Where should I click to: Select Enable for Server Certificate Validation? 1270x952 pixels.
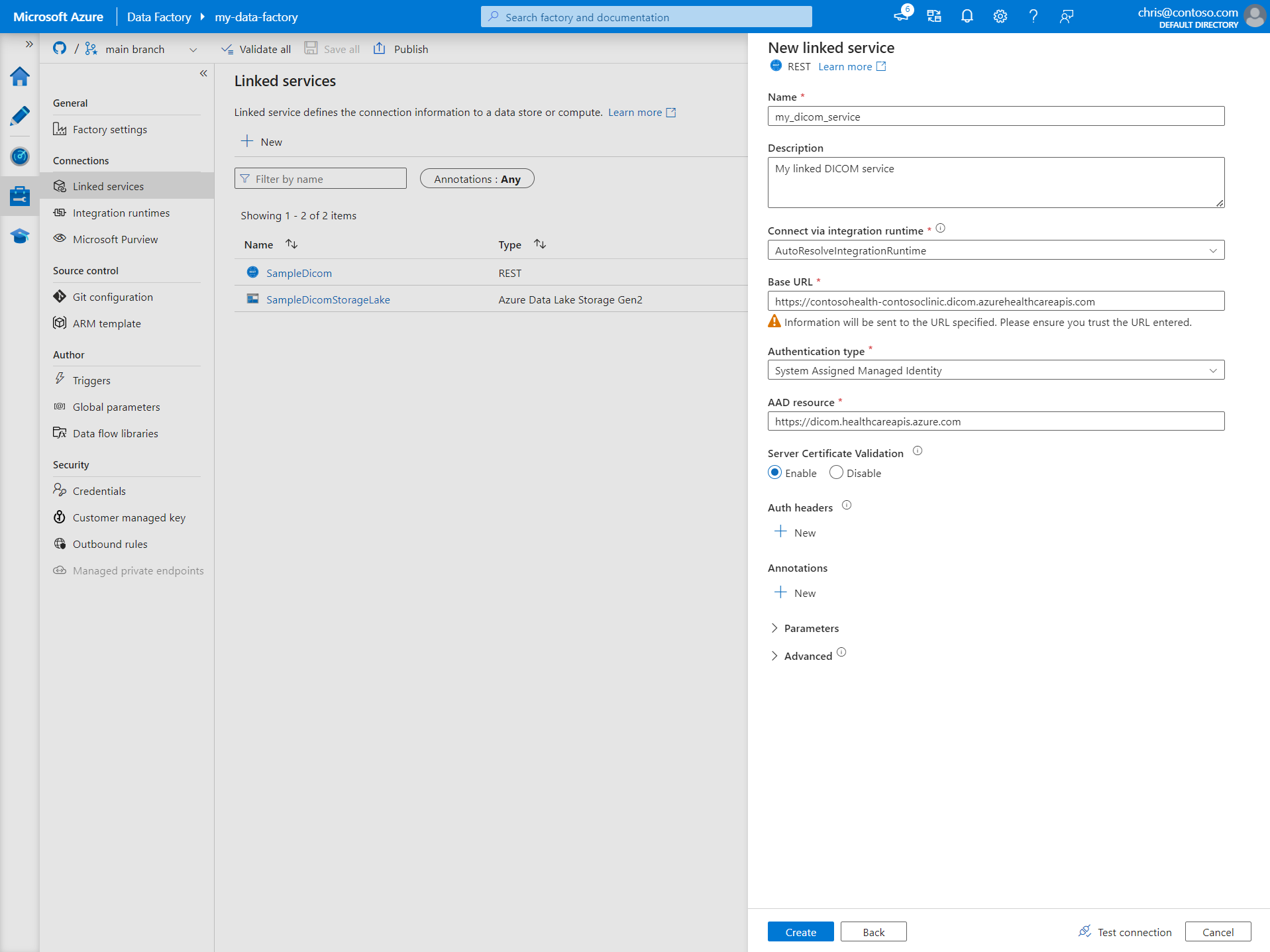click(774, 472)
